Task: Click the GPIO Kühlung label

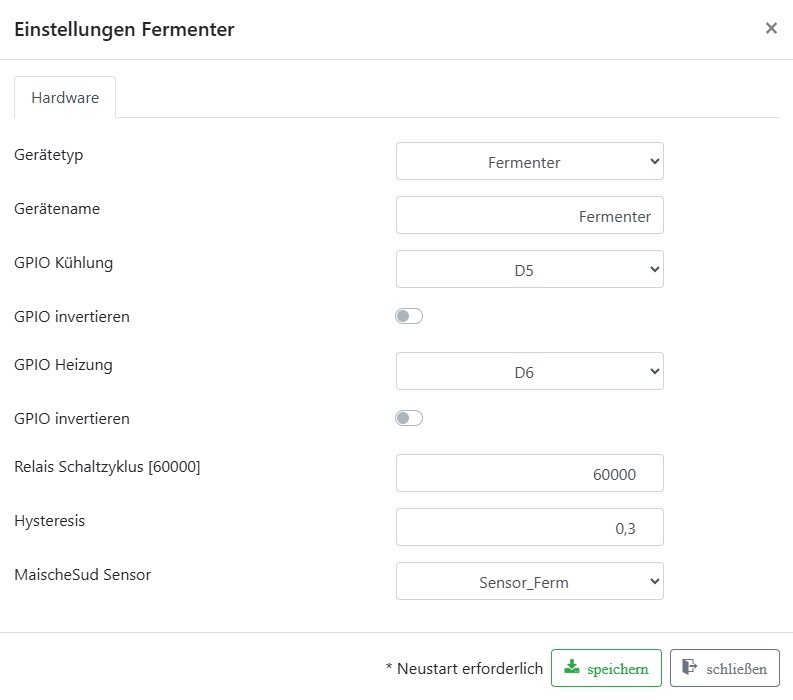Action: pos(64,263)
